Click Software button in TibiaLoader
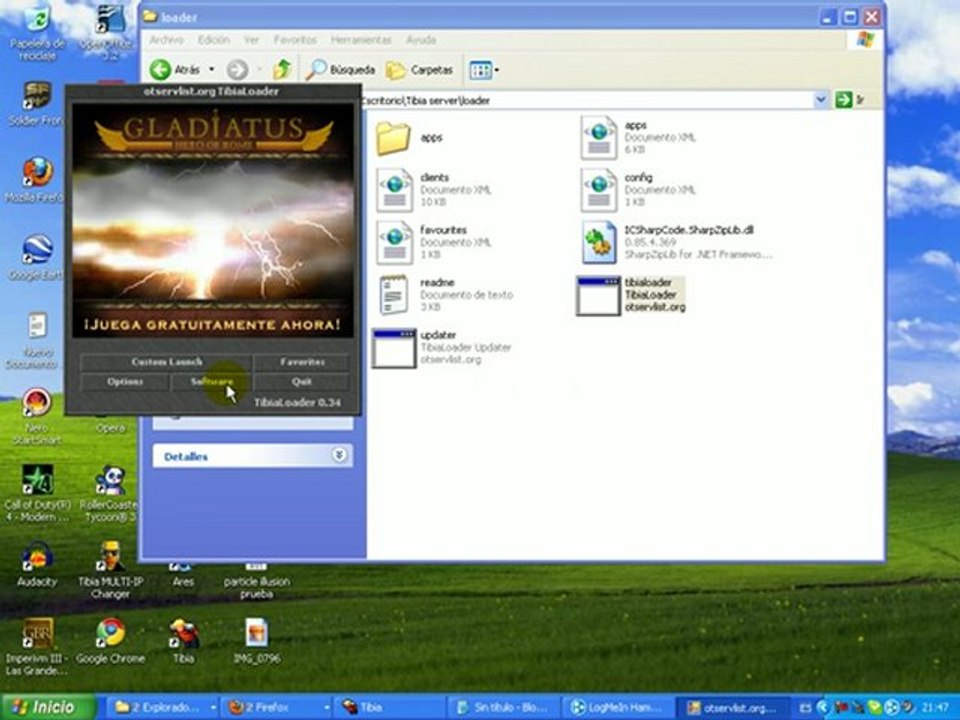 (211, 381)
